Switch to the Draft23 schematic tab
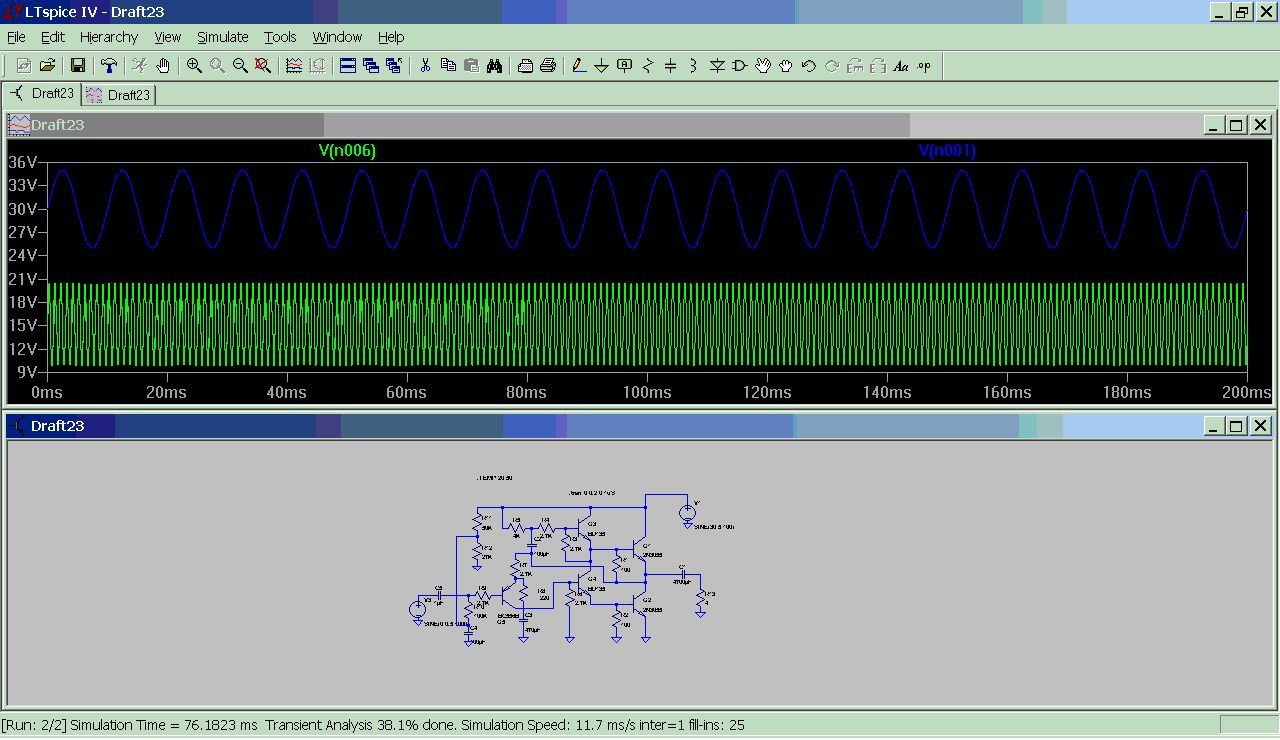The height and width of the screenshot is (740, 1280). click(42, 94)
